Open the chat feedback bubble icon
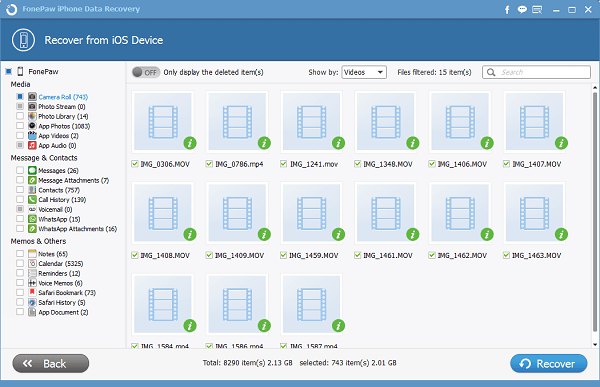 click(x=522, y=10)
